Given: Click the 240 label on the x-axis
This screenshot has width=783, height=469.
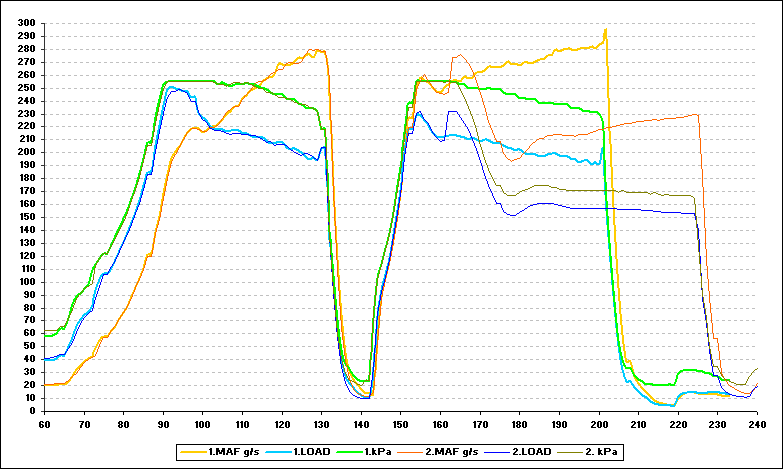Looking at the screenshot, I should click(x=757, y=425).
